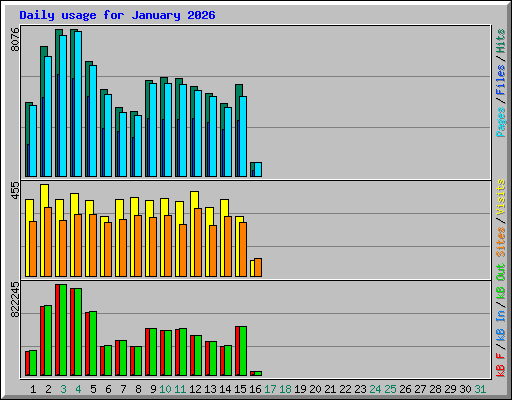Viewport: 512px width, 400px height.
Task: Click day 30 on the x-axis
Action: 465,389
